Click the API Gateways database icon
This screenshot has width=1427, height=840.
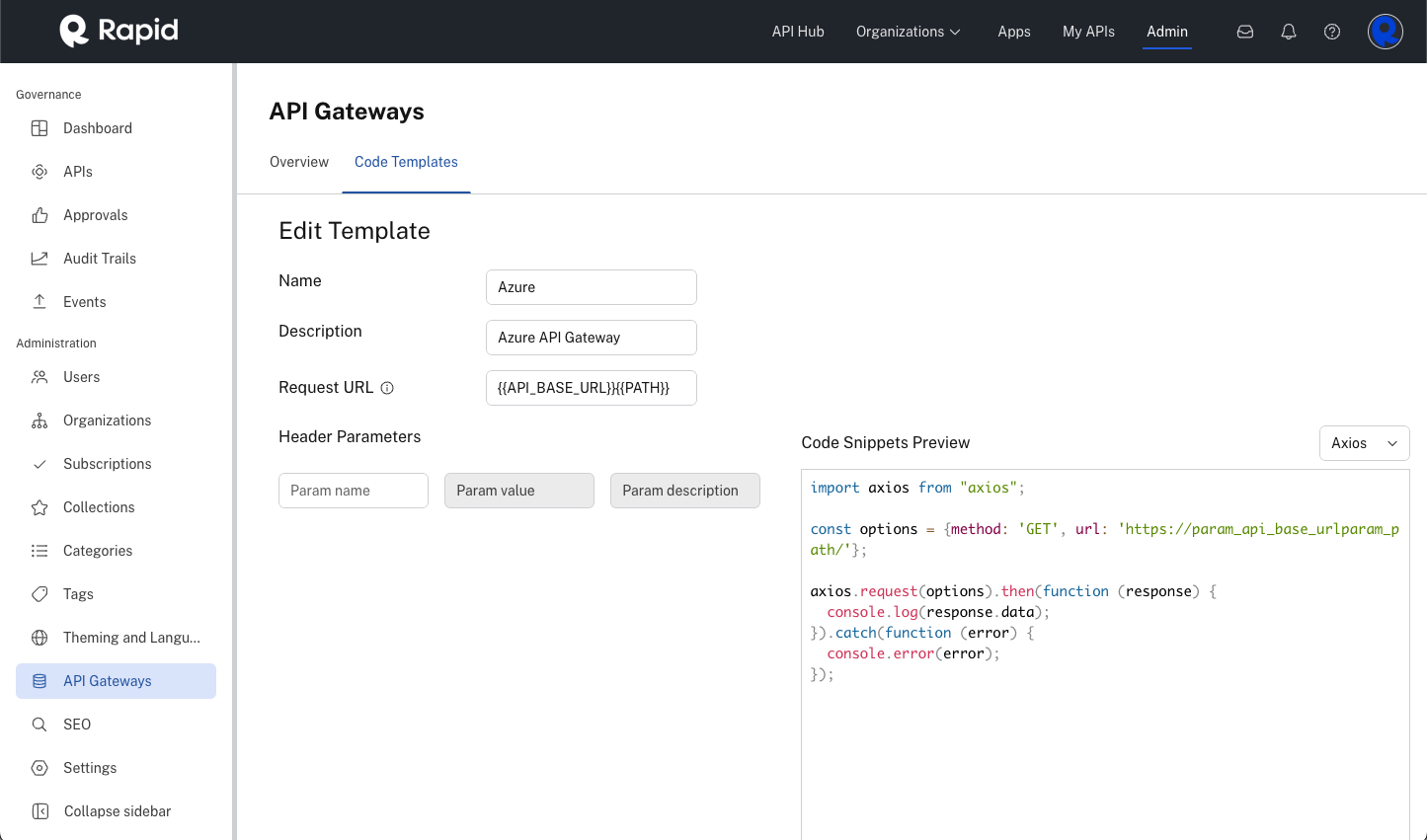[x=40, y=681]
